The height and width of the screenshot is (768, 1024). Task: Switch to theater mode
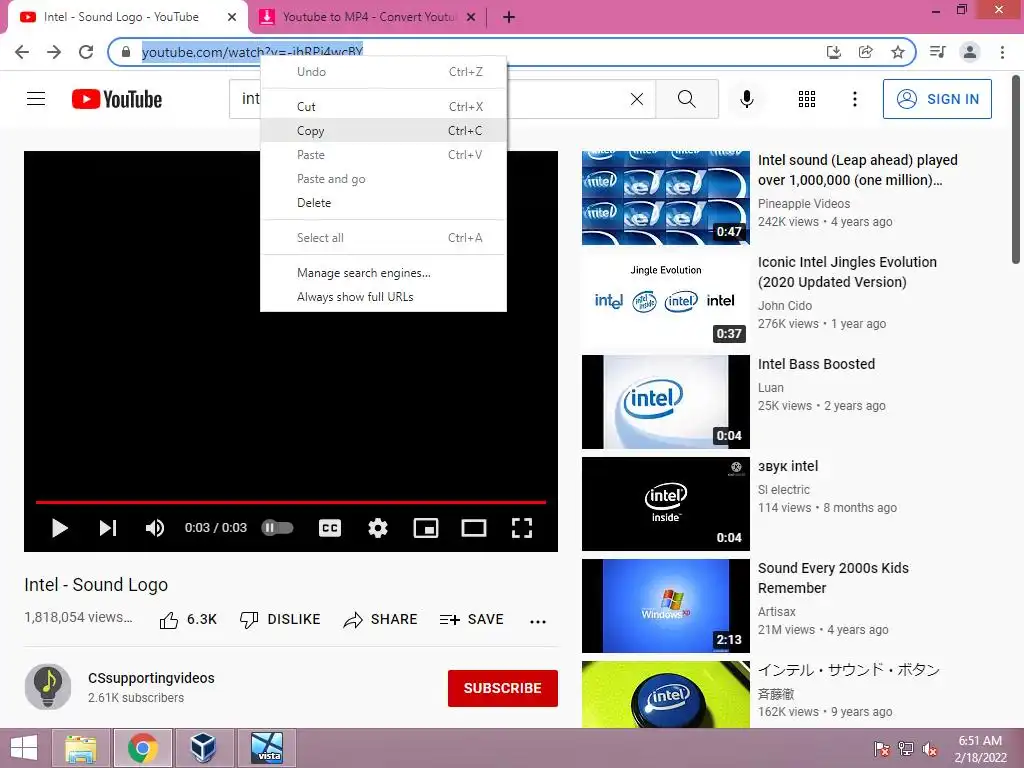473,528
